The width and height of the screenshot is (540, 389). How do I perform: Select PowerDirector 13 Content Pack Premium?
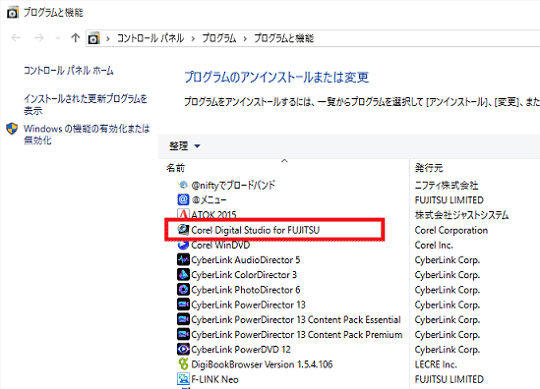[x=297, y=334]
